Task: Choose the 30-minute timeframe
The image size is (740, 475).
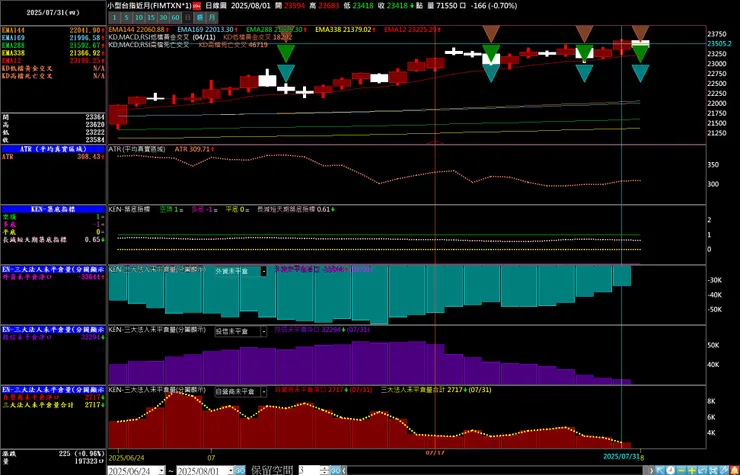Action: [x=163, y=17]
